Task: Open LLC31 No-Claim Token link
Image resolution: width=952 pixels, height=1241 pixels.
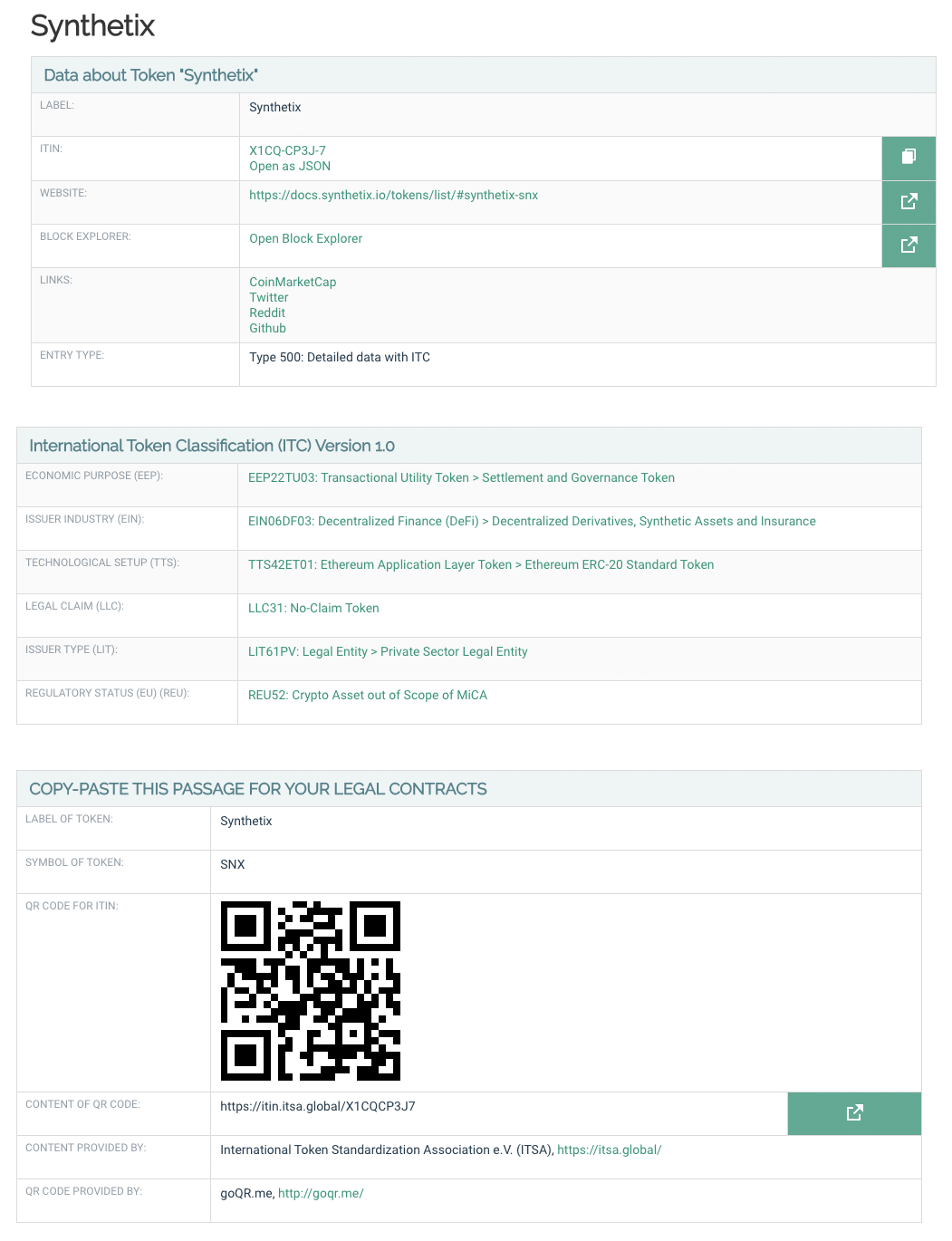Action: pos(313,608)
